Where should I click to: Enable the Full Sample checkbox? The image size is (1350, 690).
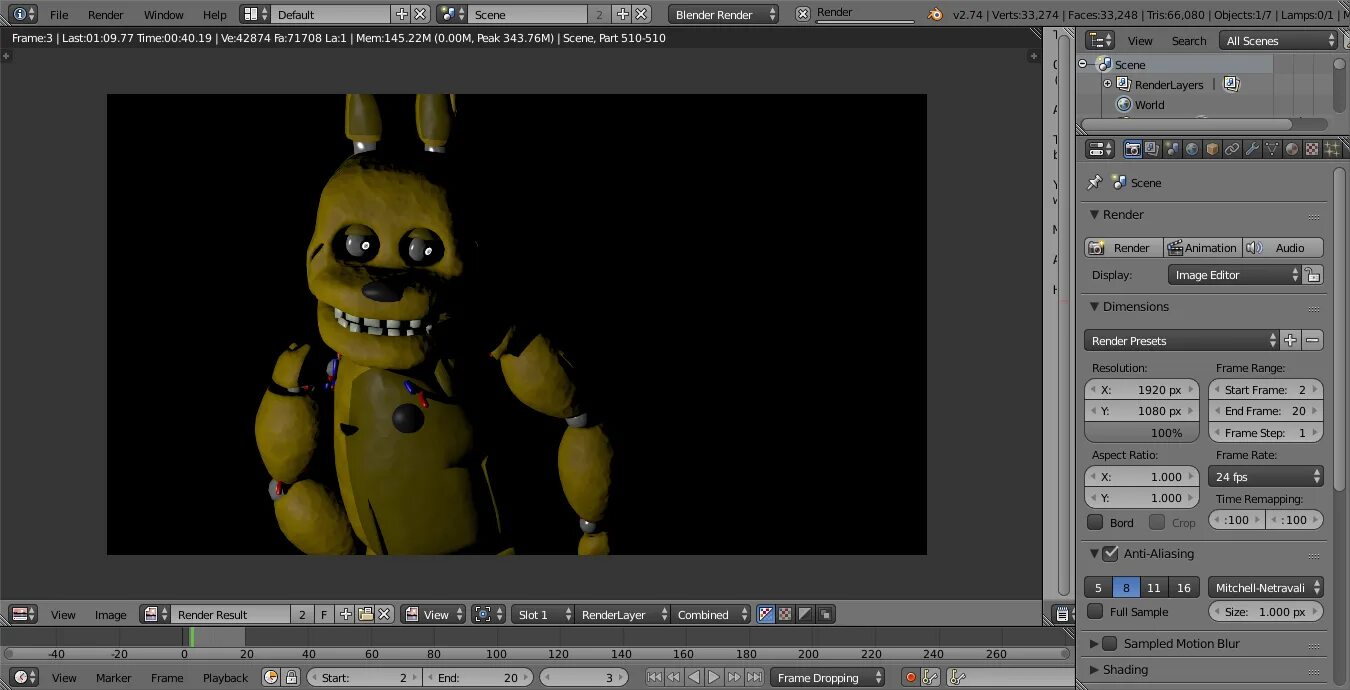1093,611
